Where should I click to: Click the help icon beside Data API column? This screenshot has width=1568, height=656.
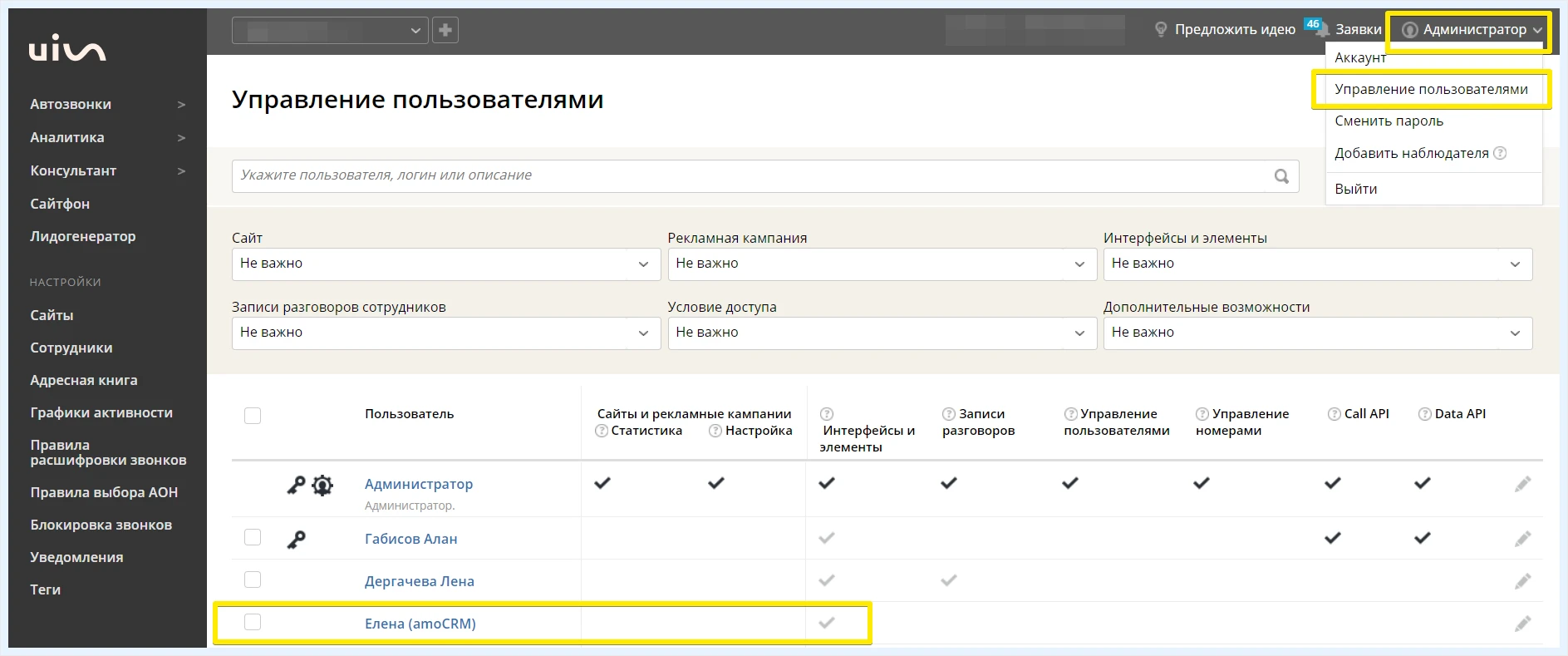tap(1425, 414)
